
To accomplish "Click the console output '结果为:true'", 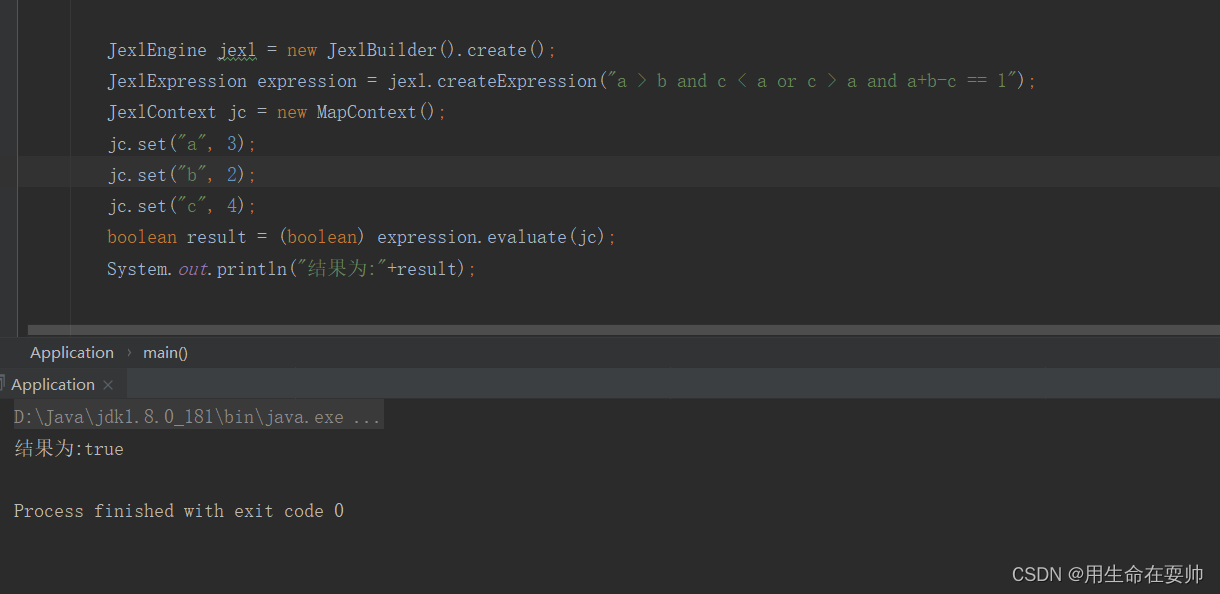I will (69, 449).
